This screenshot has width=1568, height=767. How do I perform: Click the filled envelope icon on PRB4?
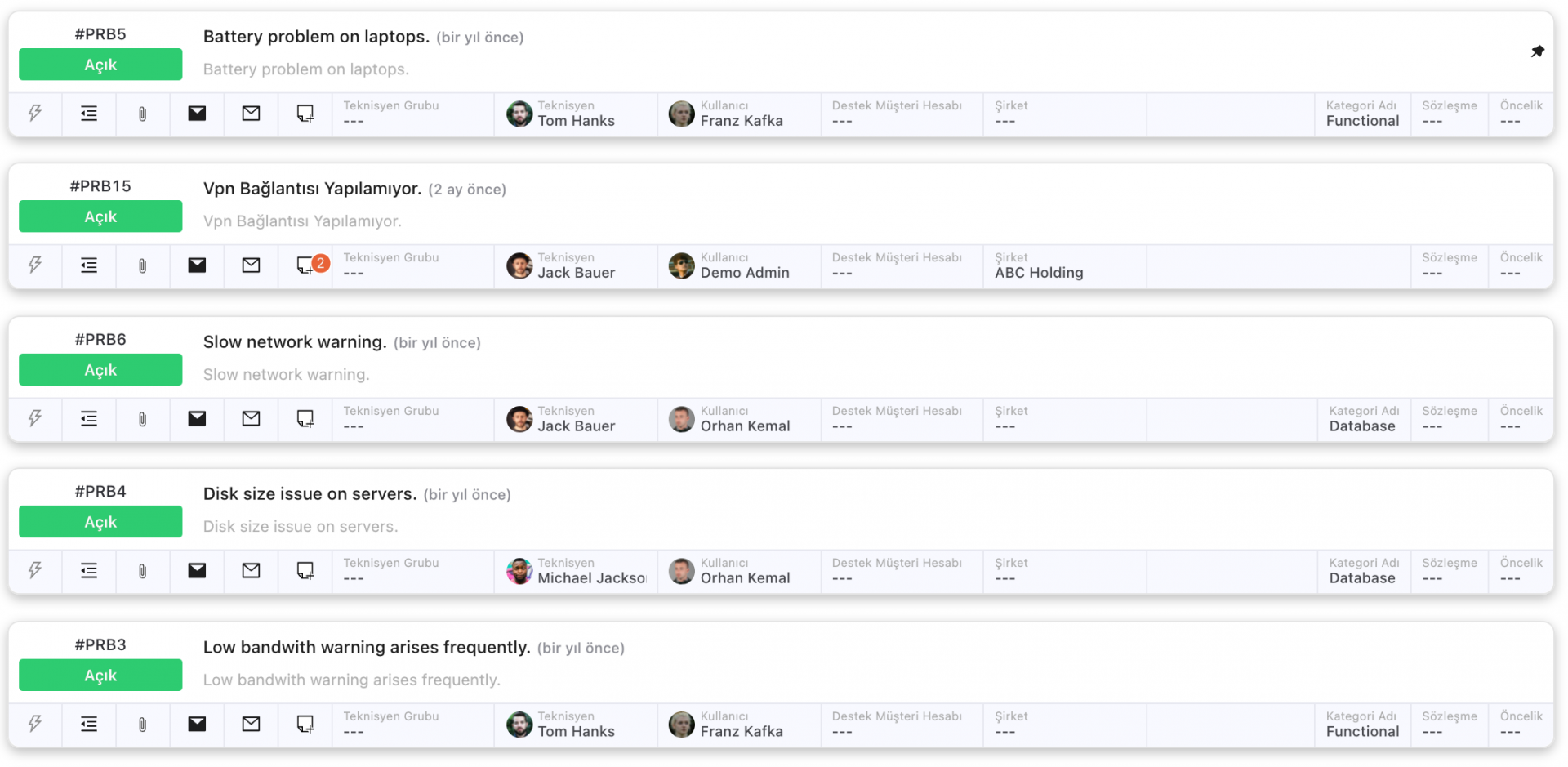(197, 571)
